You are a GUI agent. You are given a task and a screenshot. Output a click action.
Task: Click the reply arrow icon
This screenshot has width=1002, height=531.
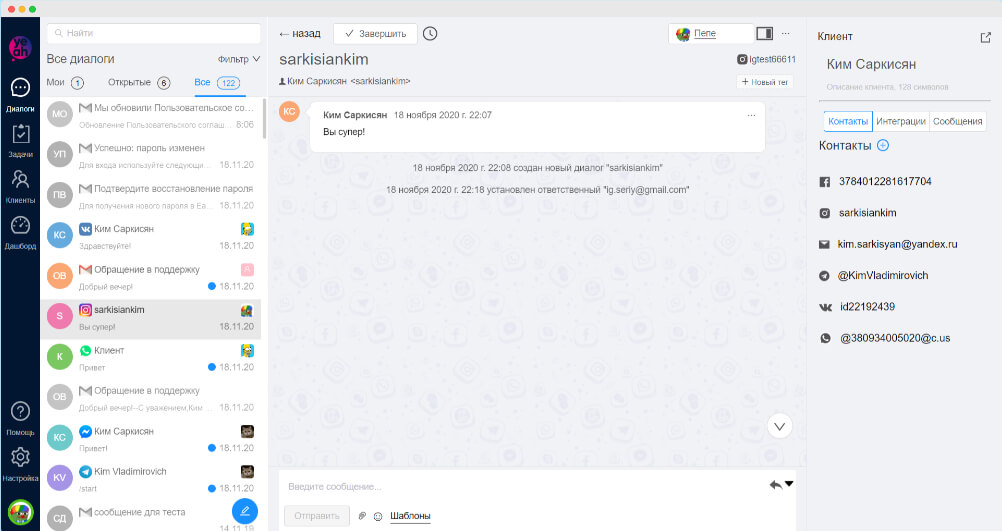click(775, 484)
